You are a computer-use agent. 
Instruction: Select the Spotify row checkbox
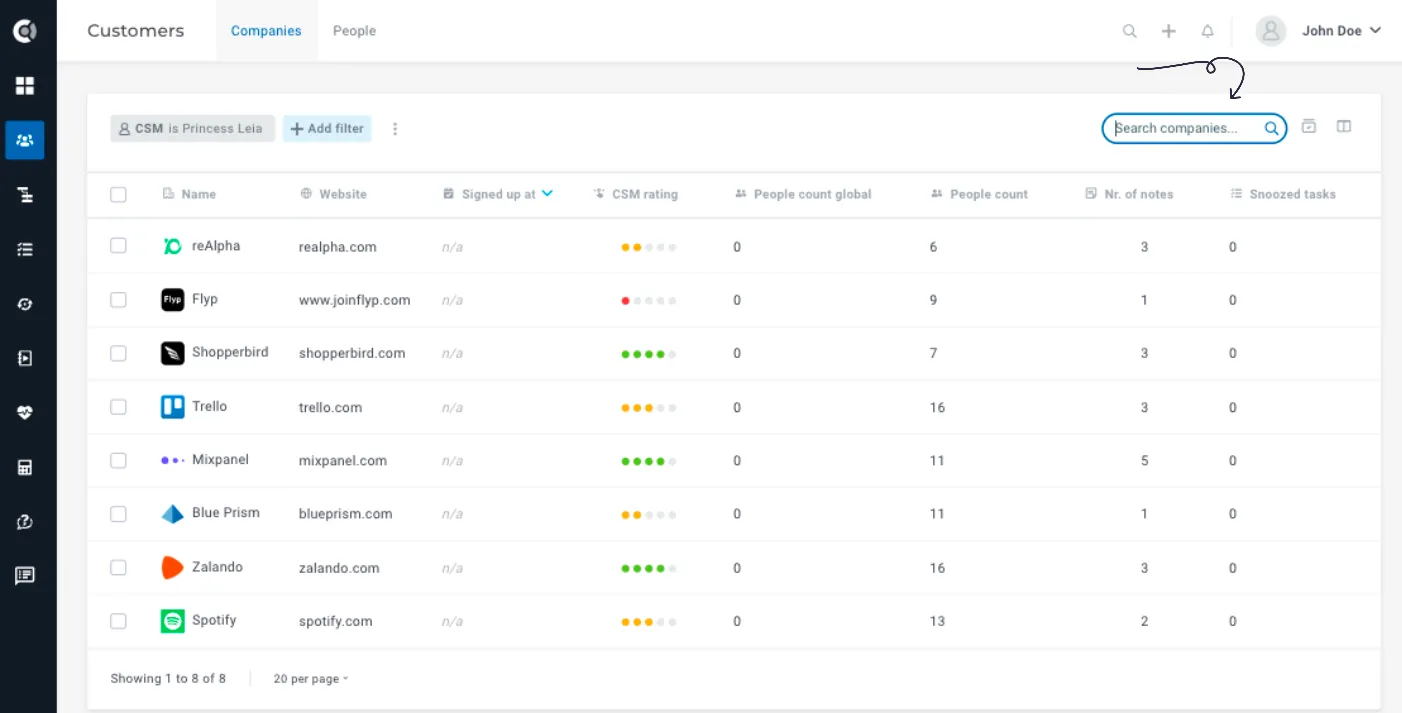[118, 621]
